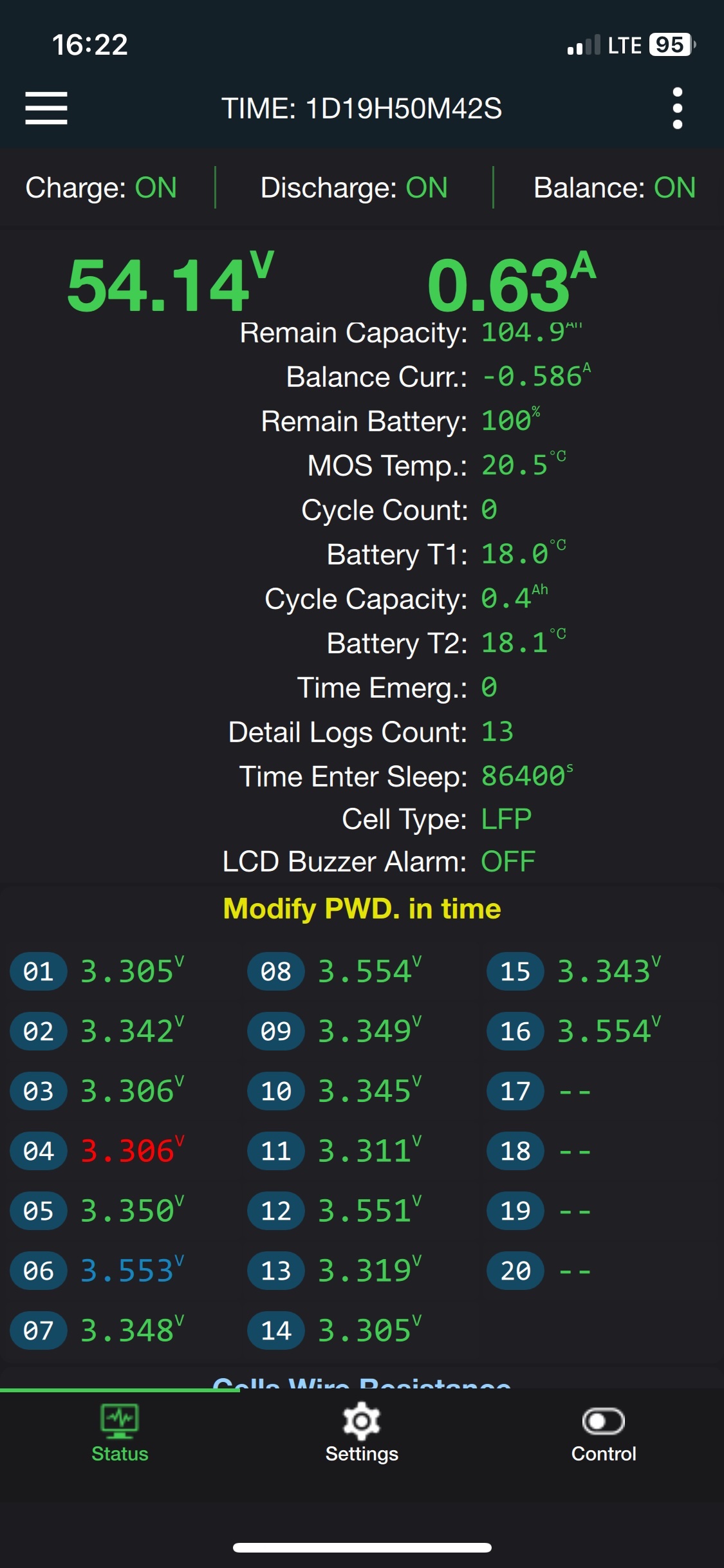
Task: Tap the three-dot more options icon
Action: coord(677,108)
